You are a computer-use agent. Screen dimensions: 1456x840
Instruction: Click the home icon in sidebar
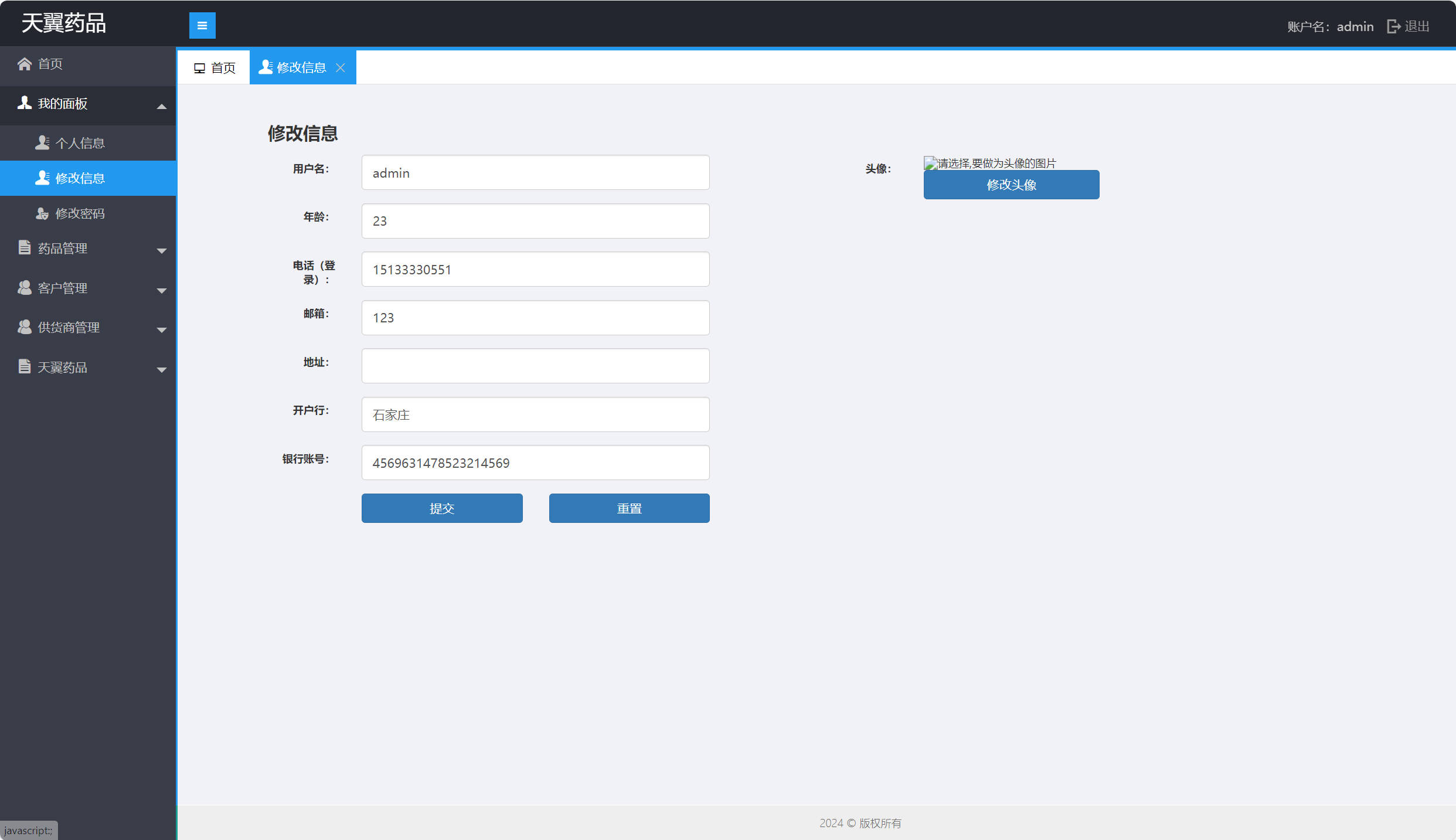(x=25, y=64)
